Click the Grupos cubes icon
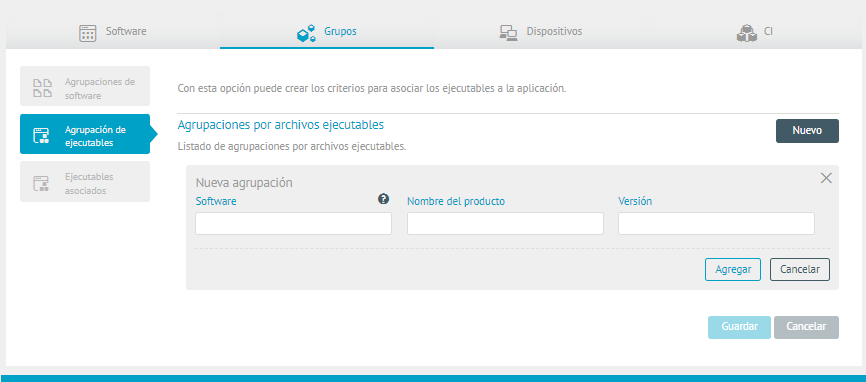The height and width of the screenshot is (382, 866). [307, 33]
